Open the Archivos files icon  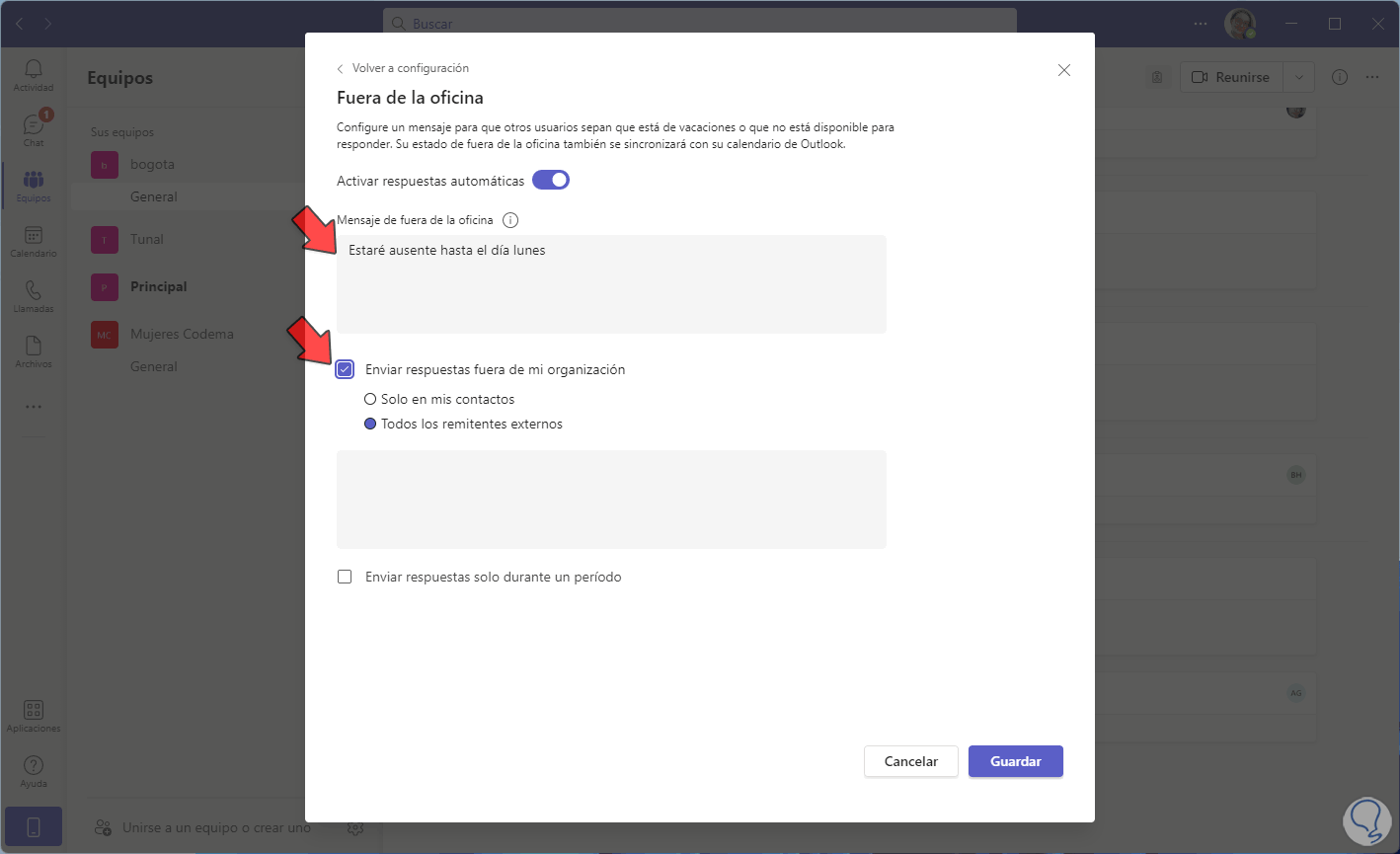[34, 350]
